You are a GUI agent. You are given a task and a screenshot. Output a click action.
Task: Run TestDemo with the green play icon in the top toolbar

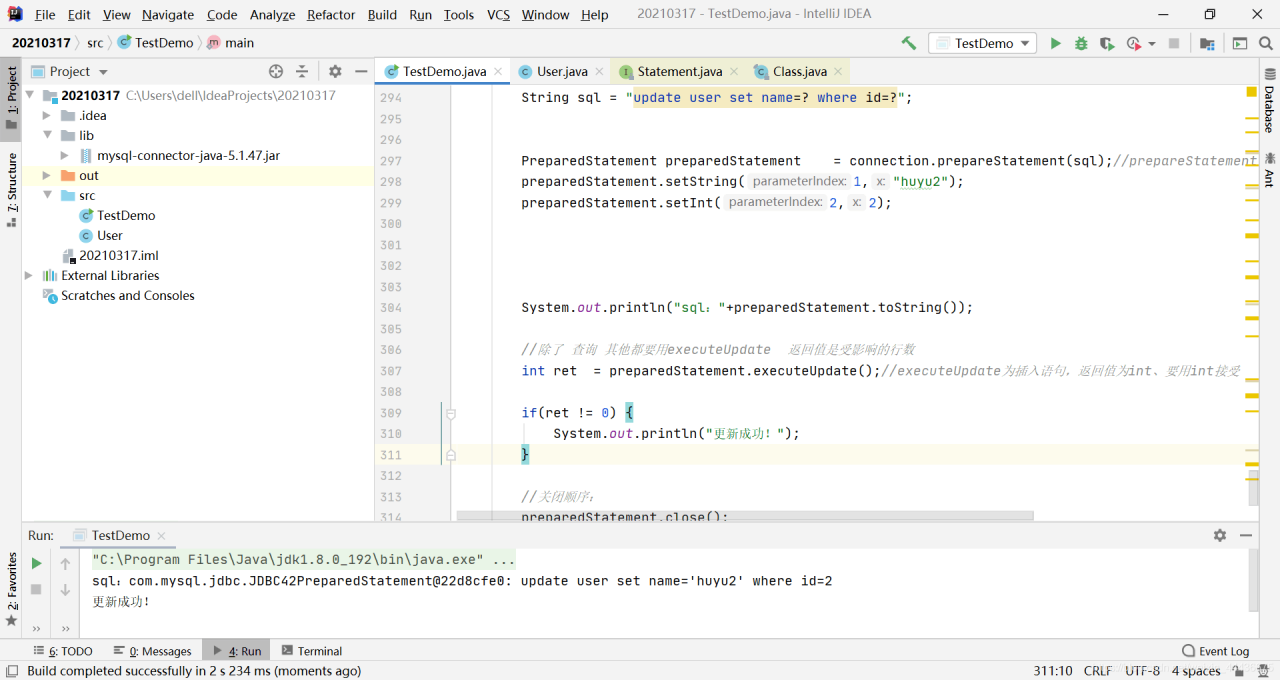coord(1056,43)
